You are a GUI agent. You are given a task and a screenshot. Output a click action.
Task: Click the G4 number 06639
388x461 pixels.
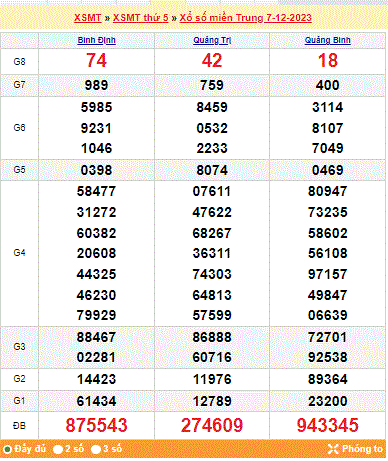(x=328, y=315)
